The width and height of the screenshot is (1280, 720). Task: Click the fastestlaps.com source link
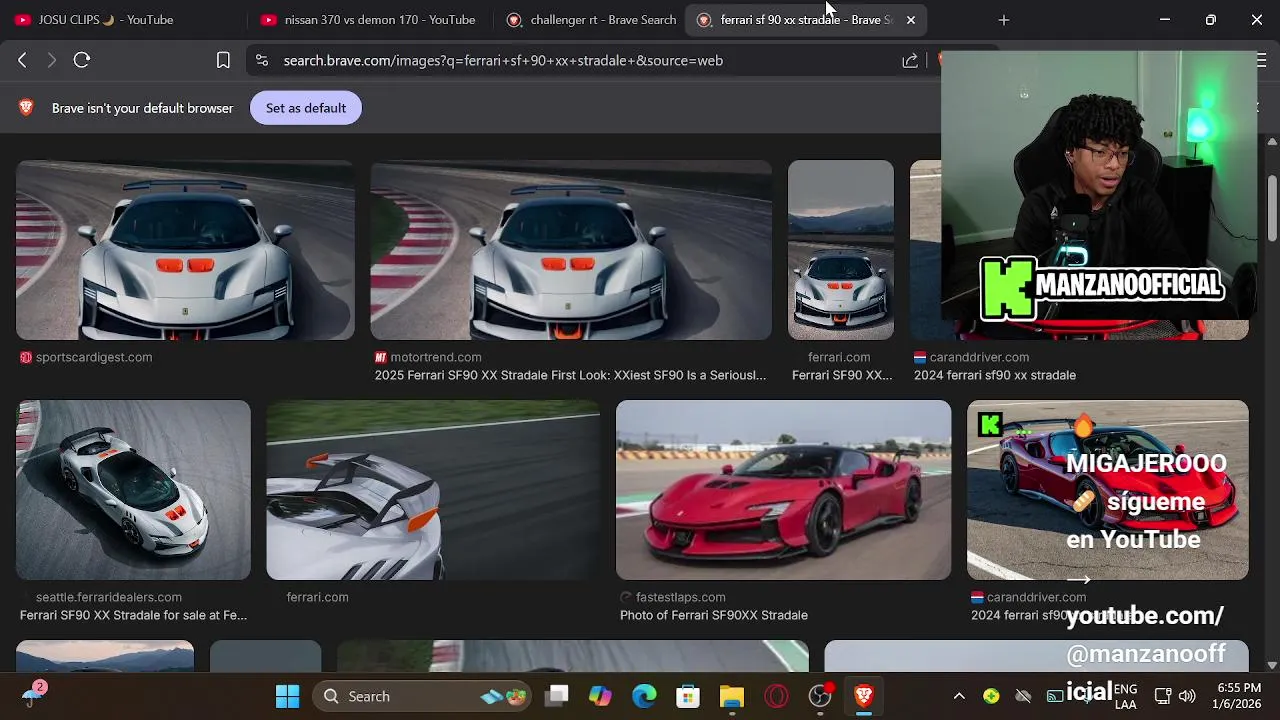point(681,597)
